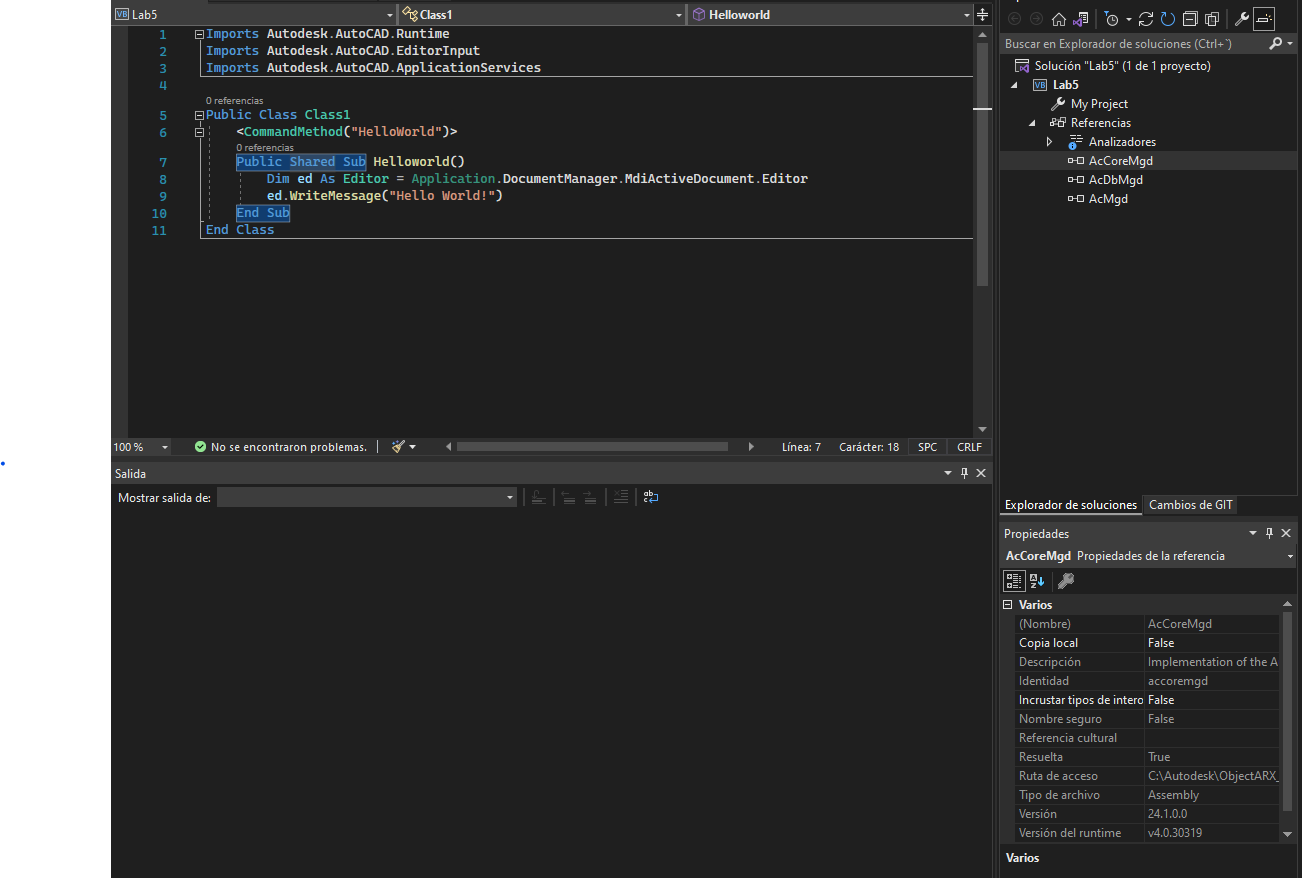The image size is (1302, 878).
Task: Click the Home icon in Solution Explorer toolbar
Action: click(1058, 19)
